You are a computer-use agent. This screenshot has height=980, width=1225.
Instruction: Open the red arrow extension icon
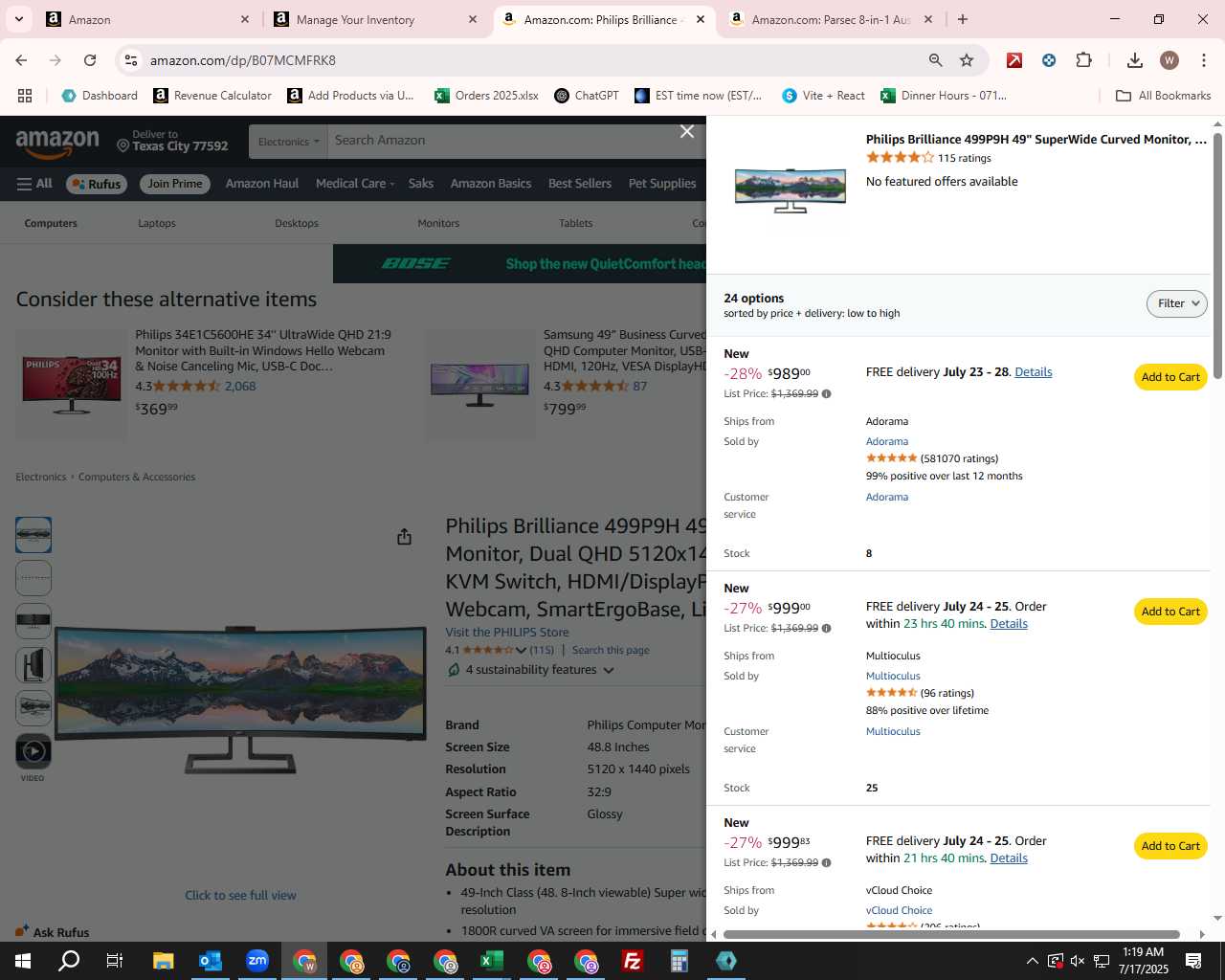tap(1014, 60)
